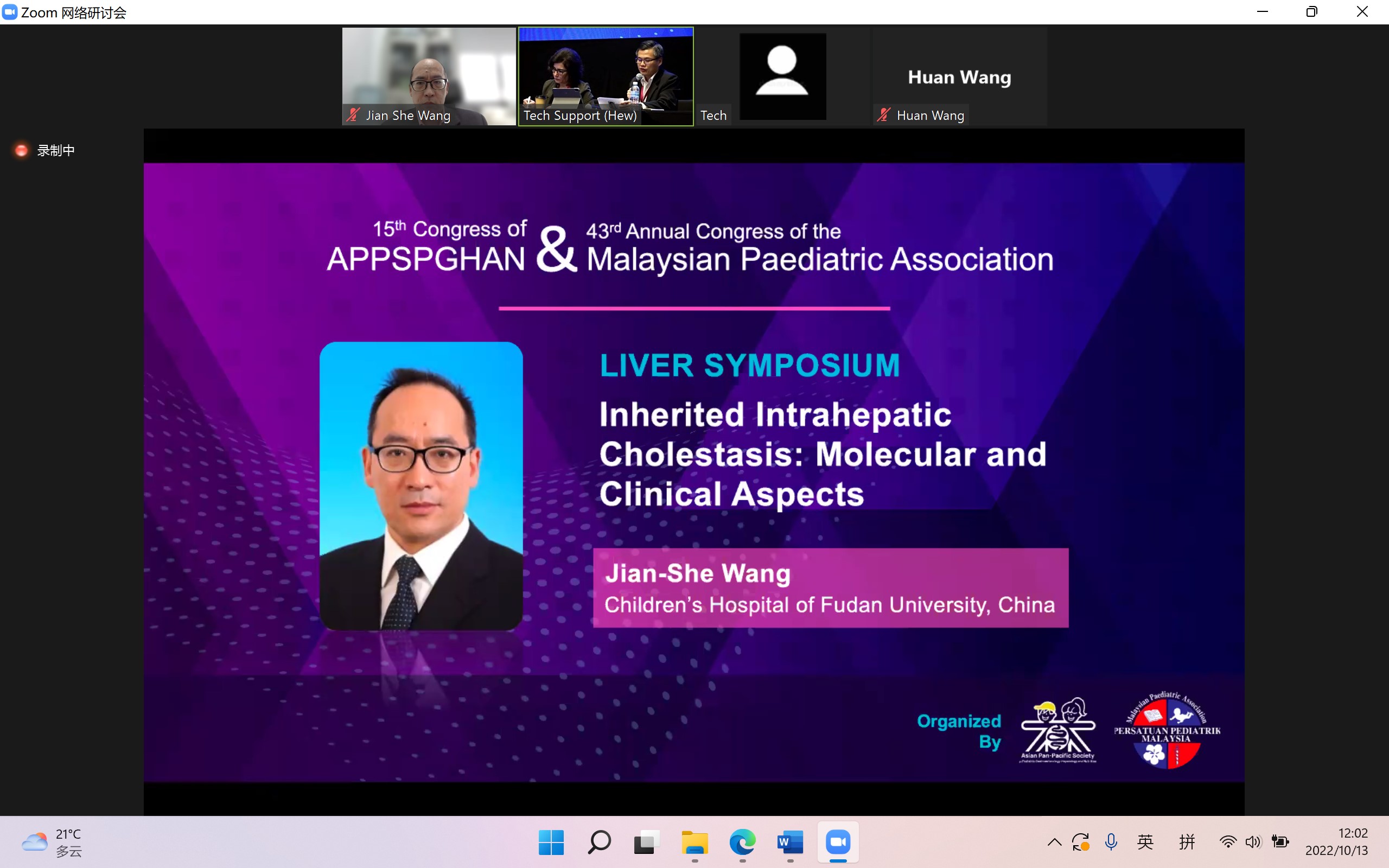Click the 拼 pinyin input mode indicator
This screenshot has width=1389, height=868.
point(1187,842)
